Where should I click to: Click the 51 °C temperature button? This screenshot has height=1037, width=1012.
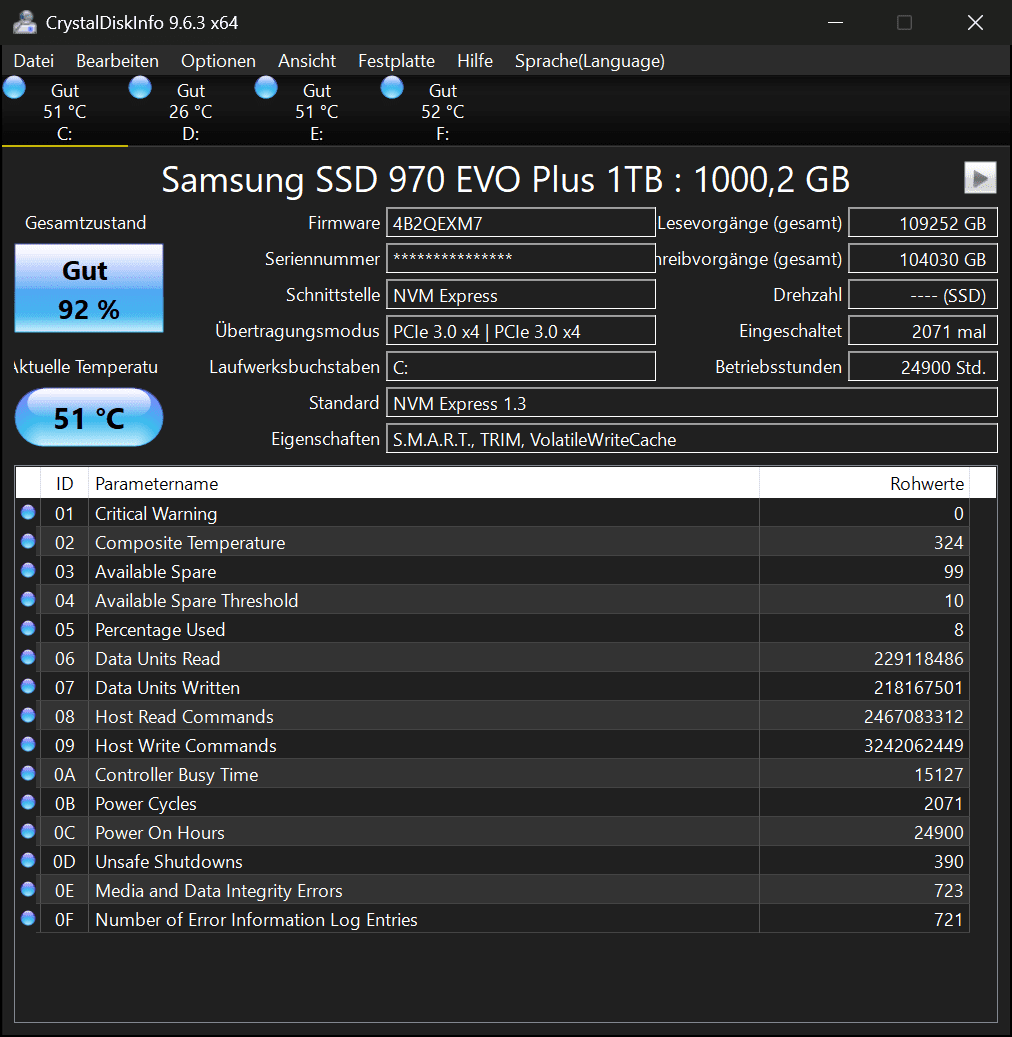pyautogui.click(x=89, y=417)
